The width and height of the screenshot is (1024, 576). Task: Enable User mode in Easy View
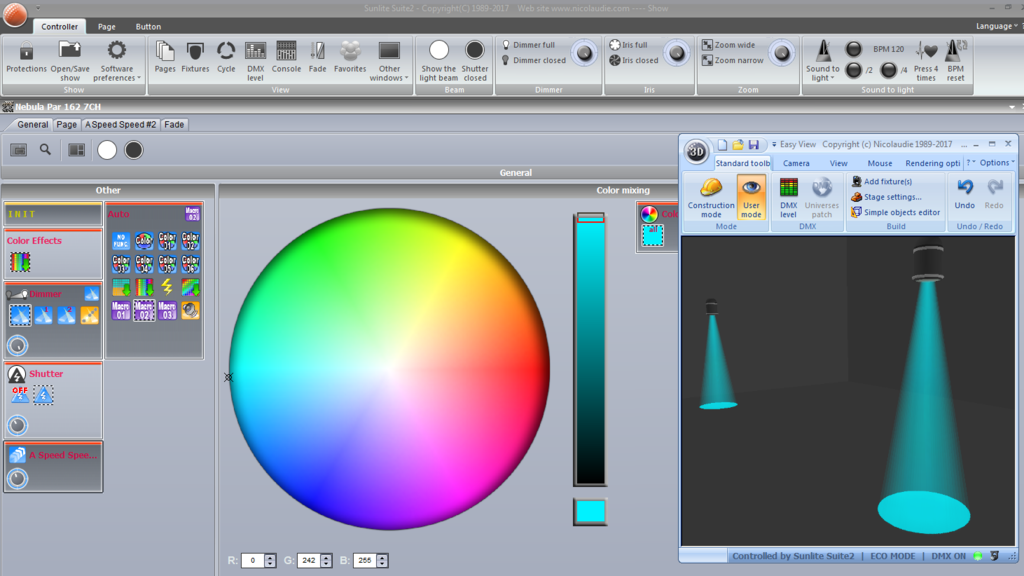tap(751, 197)
